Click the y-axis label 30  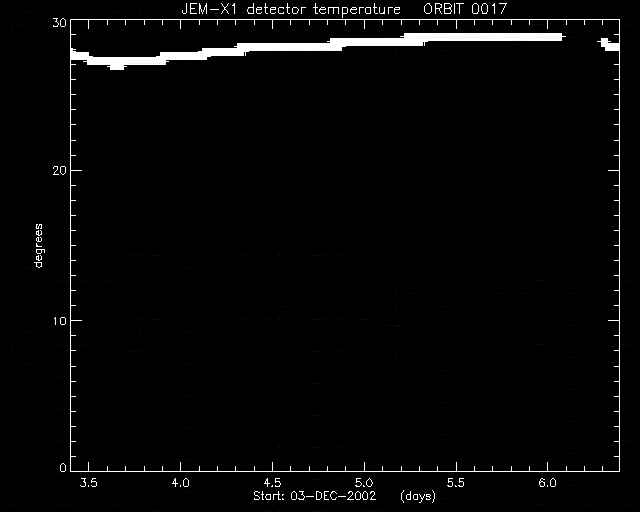pos(59,23)
